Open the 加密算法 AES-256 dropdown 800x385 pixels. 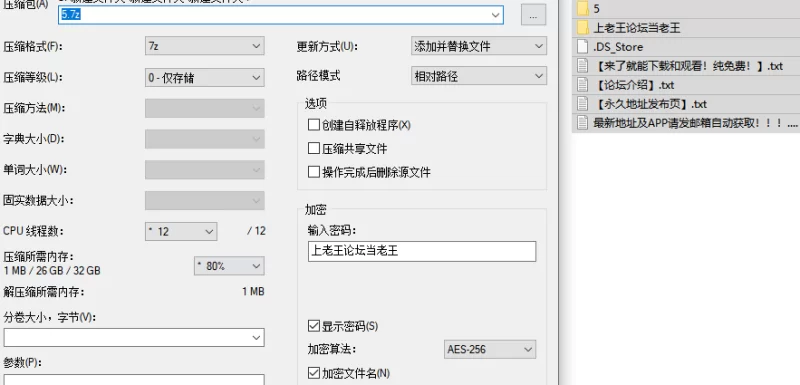(x=490, y=349)
